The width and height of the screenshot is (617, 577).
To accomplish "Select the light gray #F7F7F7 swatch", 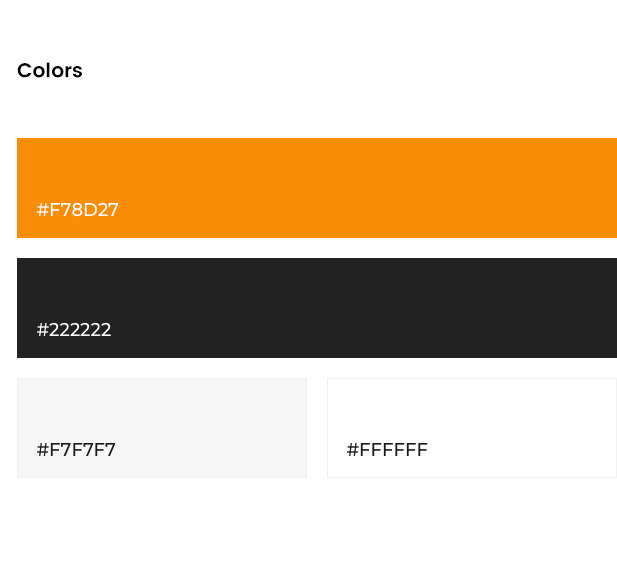I will coord(162,428).
